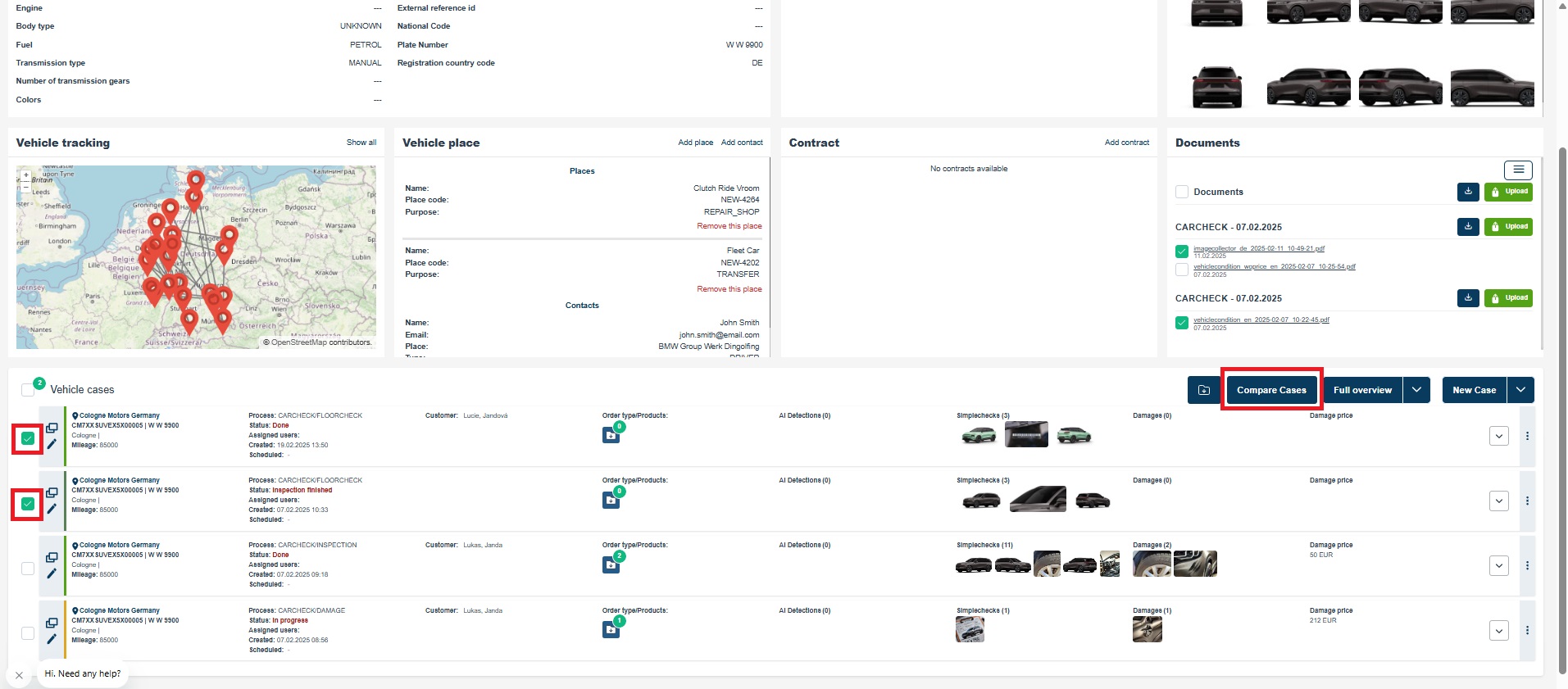Viewport: 1568px width, 689px height.
Task: Open the Full overview dropdown arrow
Action: pyautogui.click(x=1416, y=390)
